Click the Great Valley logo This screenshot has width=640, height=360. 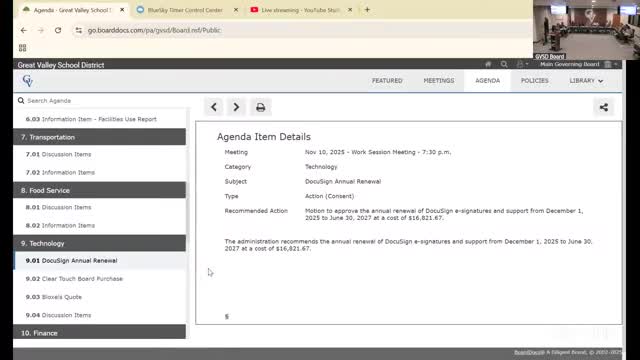coord(28,81)
